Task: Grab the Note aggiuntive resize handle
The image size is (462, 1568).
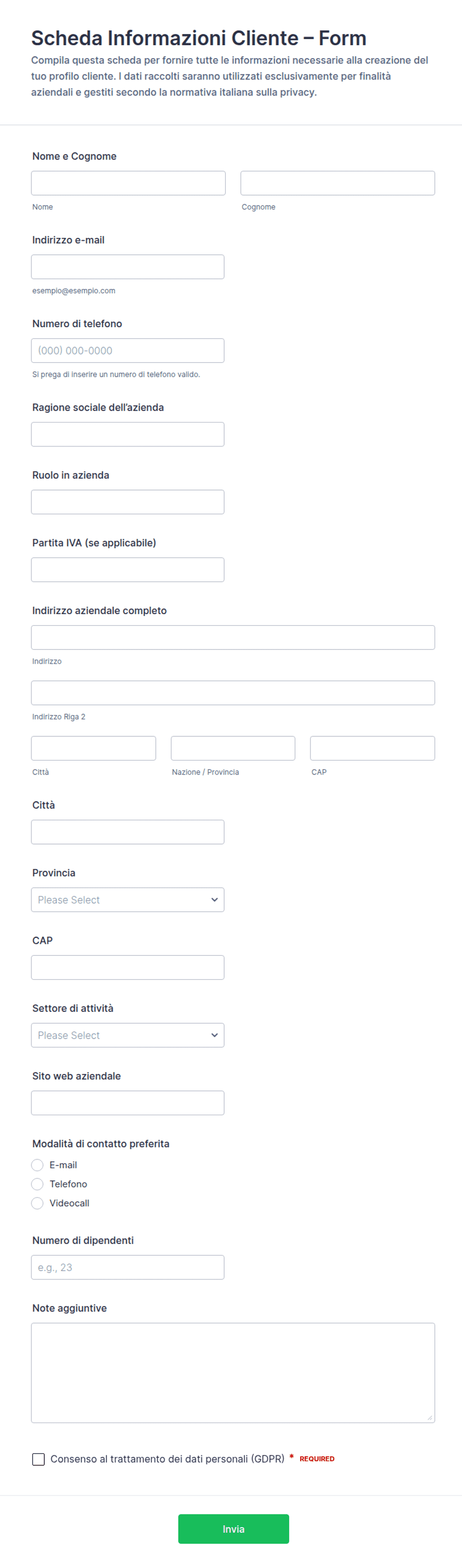Action: [x=429, y=1417]
